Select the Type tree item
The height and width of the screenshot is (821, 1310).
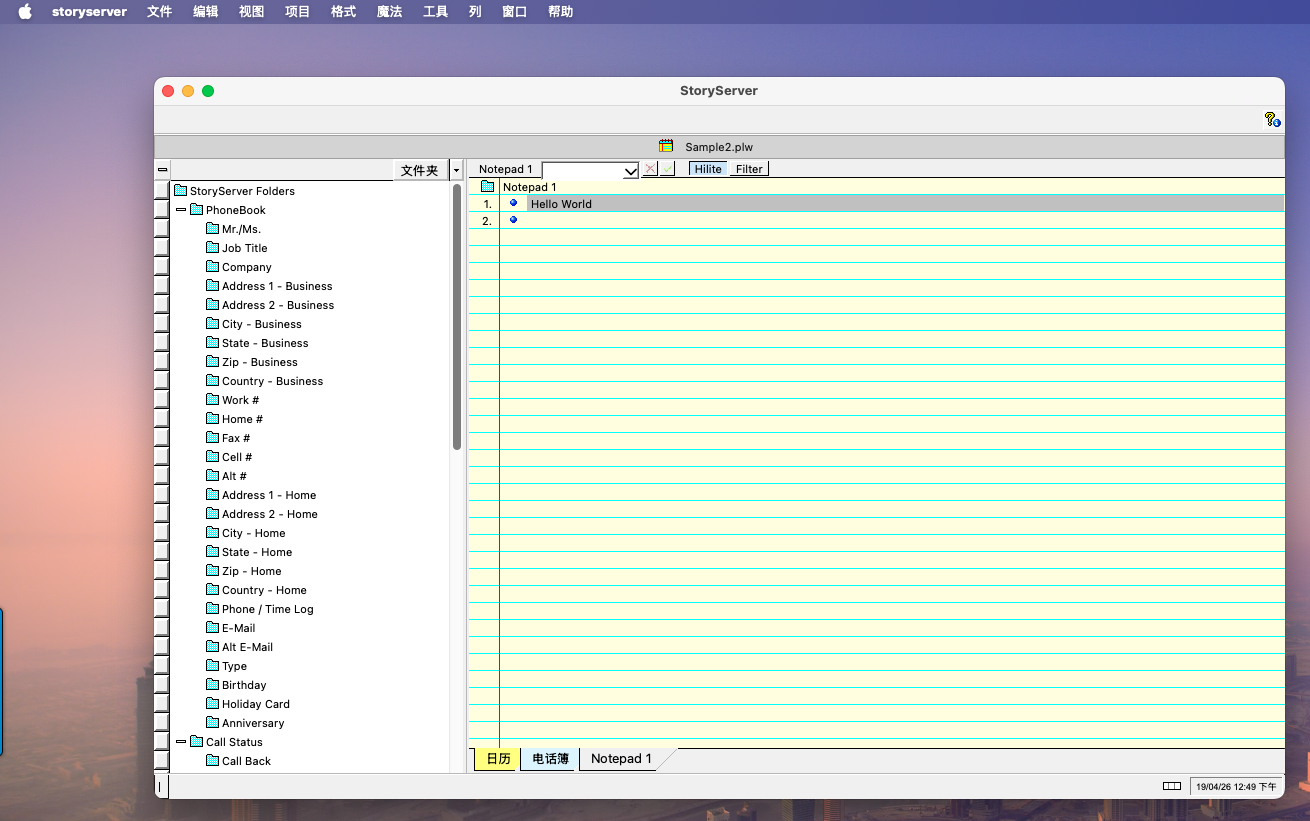coord(234,666)
